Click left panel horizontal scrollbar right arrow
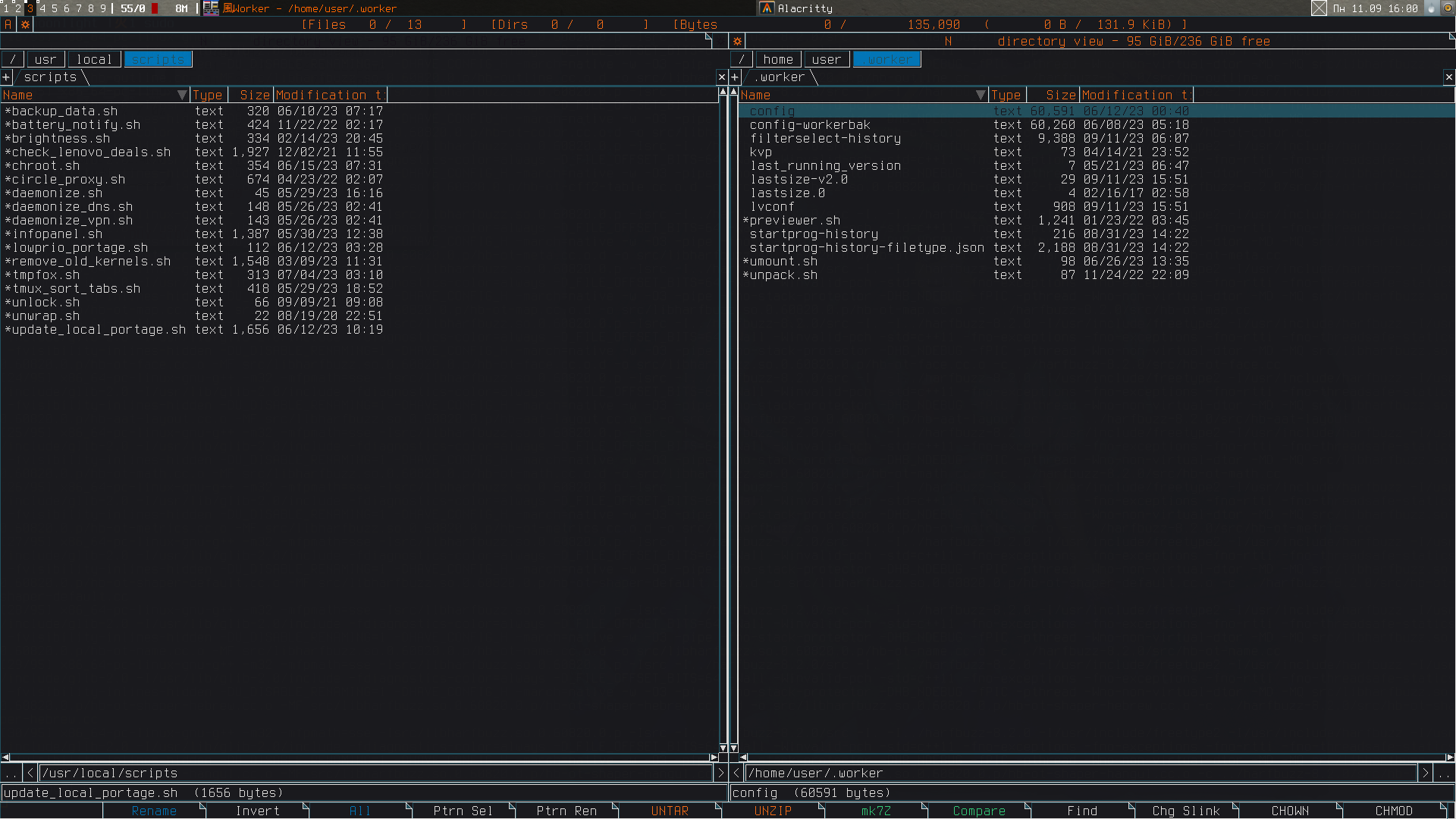This screenshot has width=1456, height=819. (713, 758)
